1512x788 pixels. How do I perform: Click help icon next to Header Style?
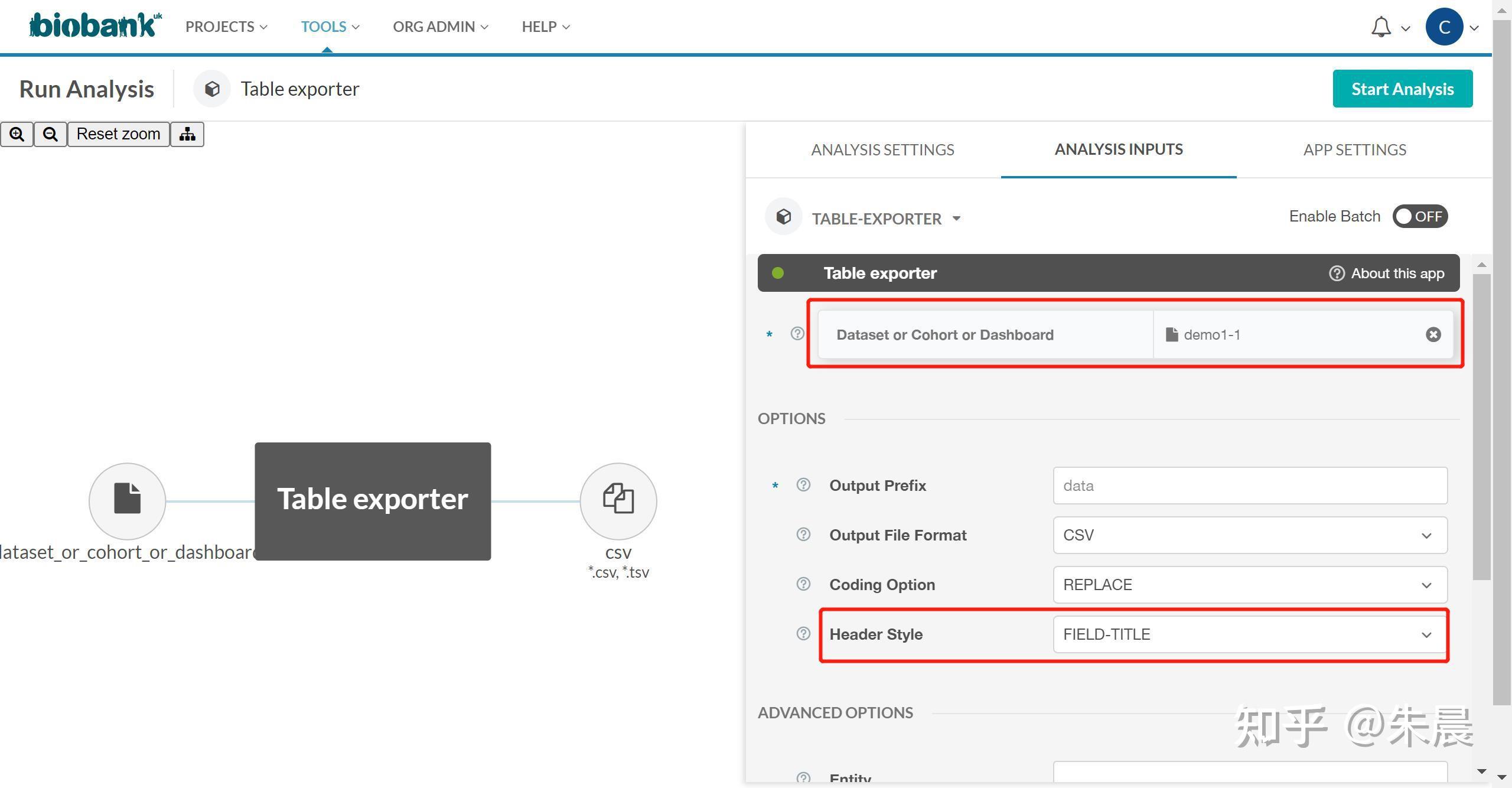click(x=803, y=634)
